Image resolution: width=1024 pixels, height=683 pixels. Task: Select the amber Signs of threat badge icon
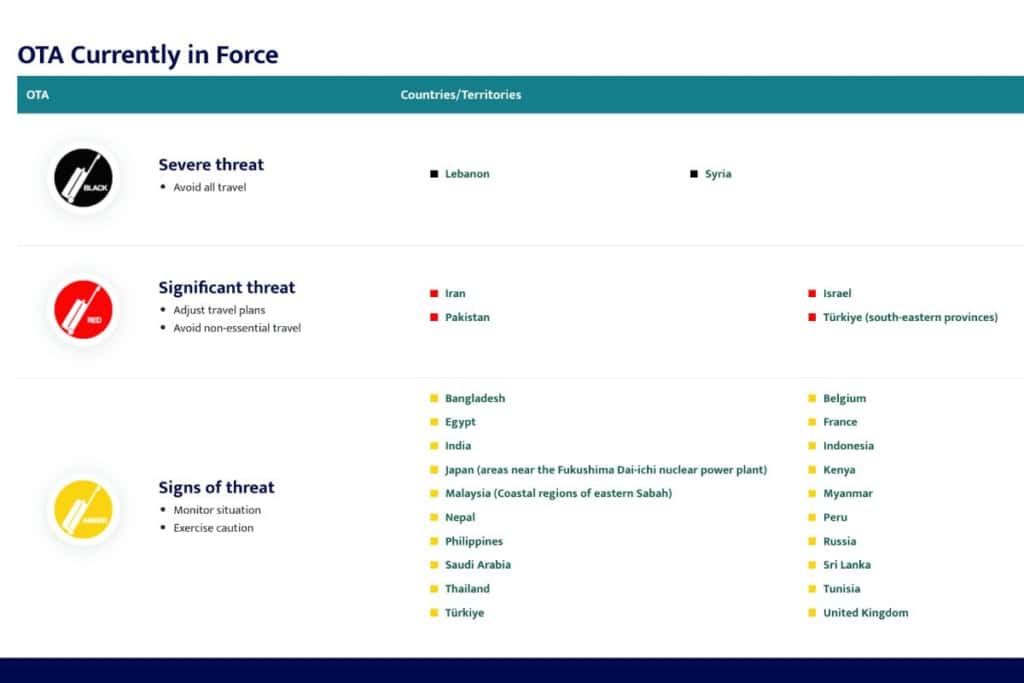(83, 509)
